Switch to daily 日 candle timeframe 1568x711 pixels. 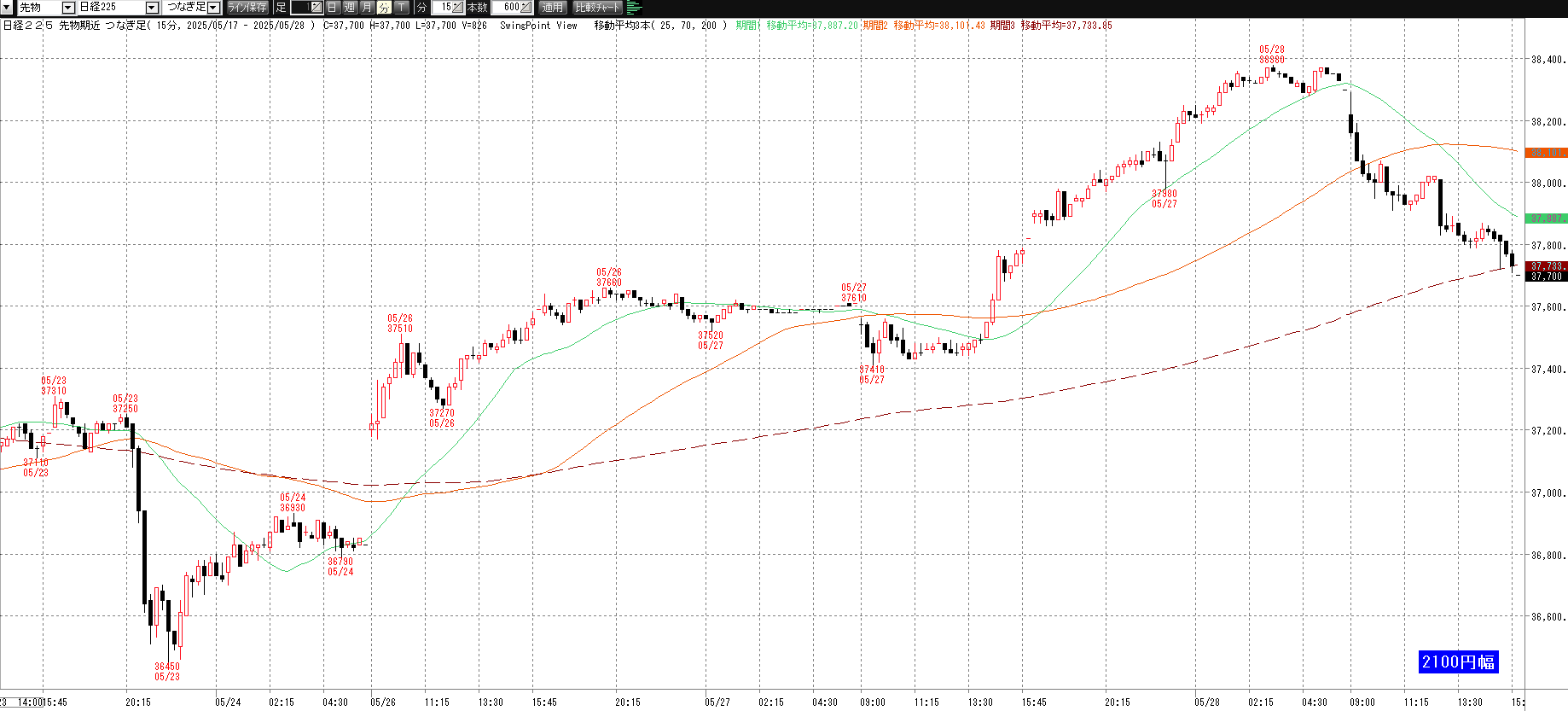[x=333, y=8]
